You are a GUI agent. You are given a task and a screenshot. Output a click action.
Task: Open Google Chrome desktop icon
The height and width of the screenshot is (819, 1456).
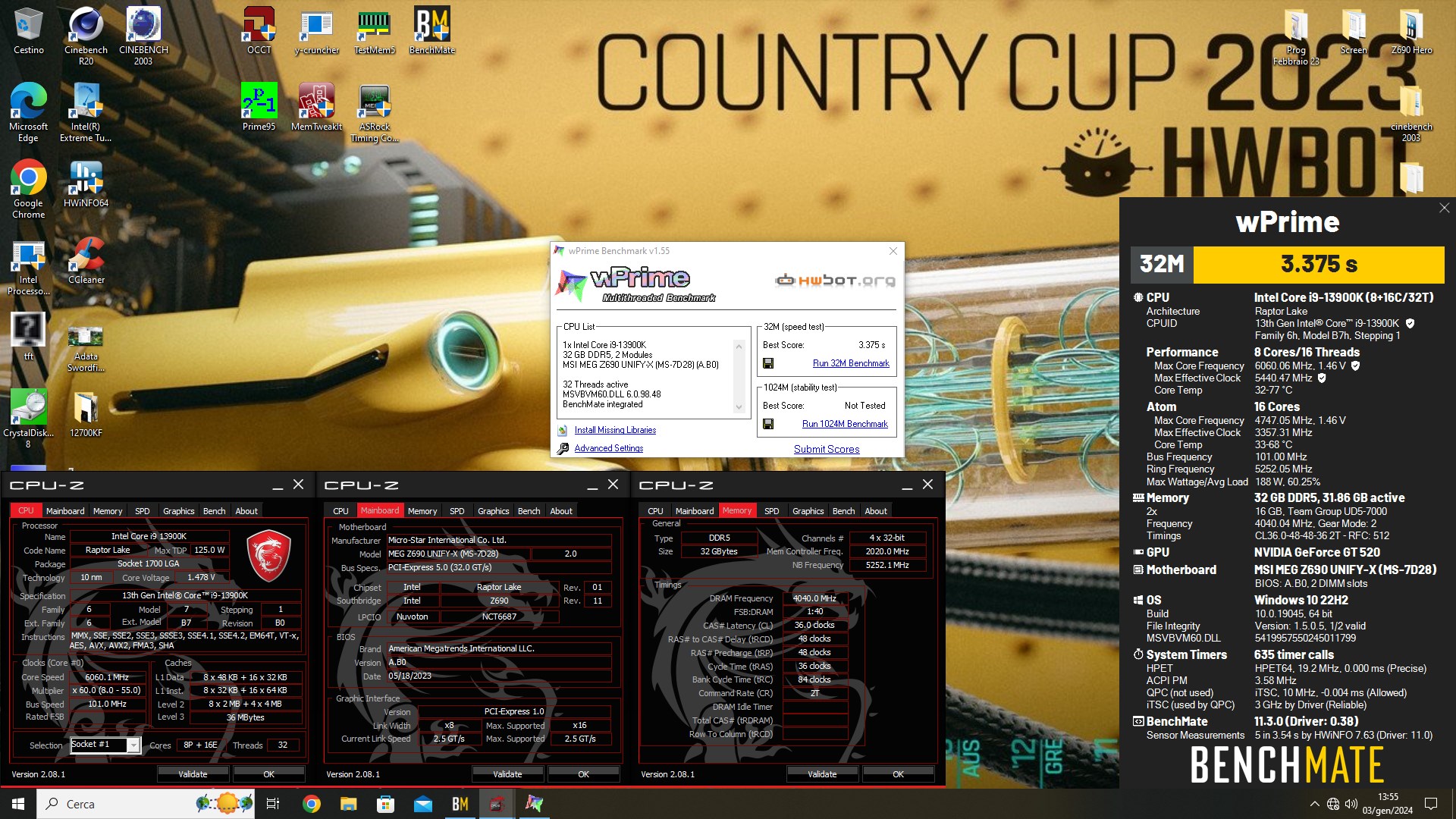(x=28, y=189)
